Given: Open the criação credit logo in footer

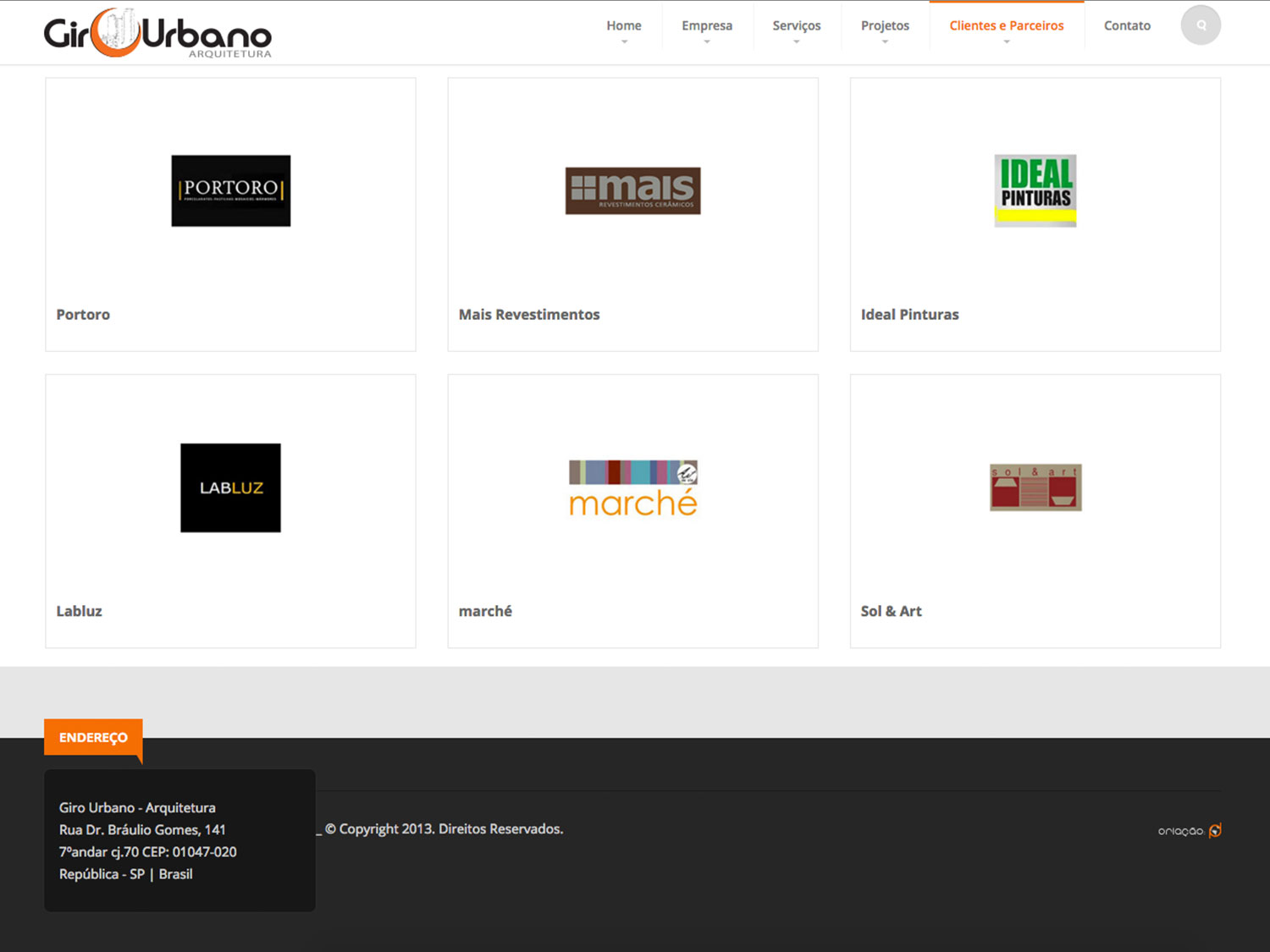Looking at the screenshot, I should [1190, 831].
